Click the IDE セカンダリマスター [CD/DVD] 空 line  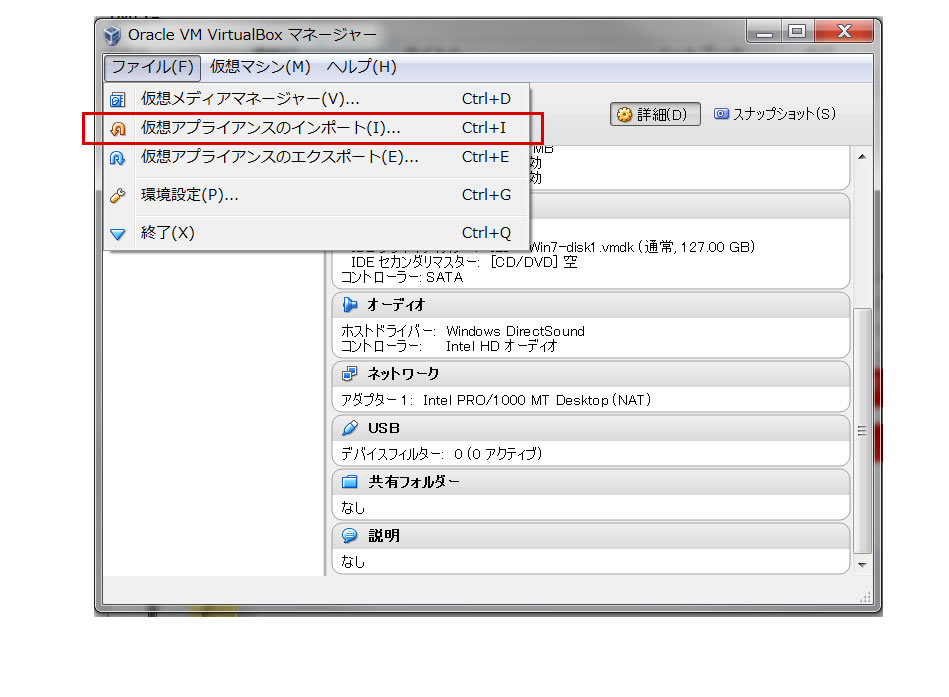[x=464, y=263]
